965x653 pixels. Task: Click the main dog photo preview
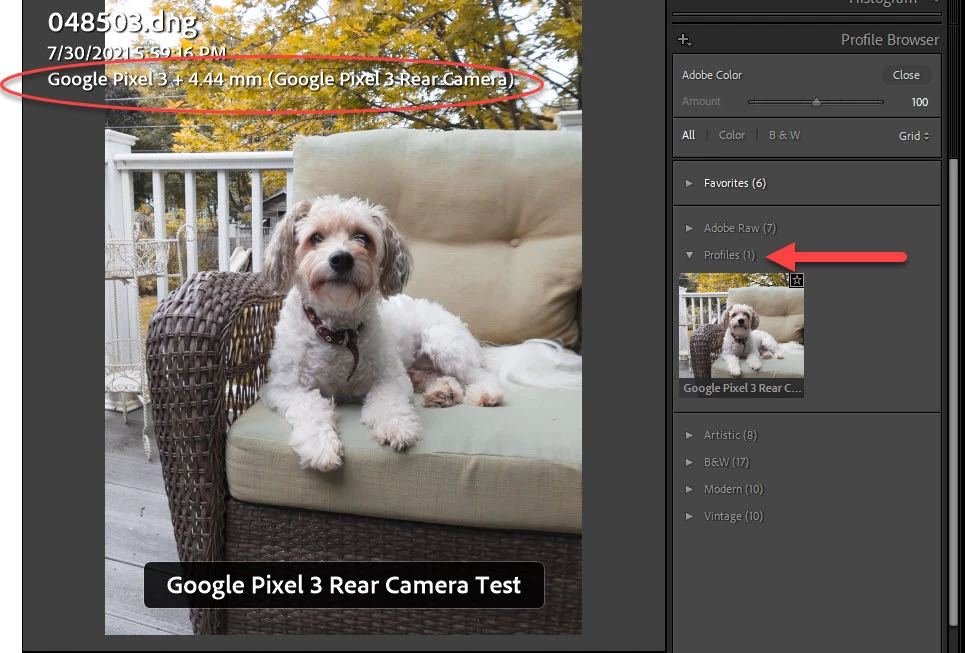point(343,317)
